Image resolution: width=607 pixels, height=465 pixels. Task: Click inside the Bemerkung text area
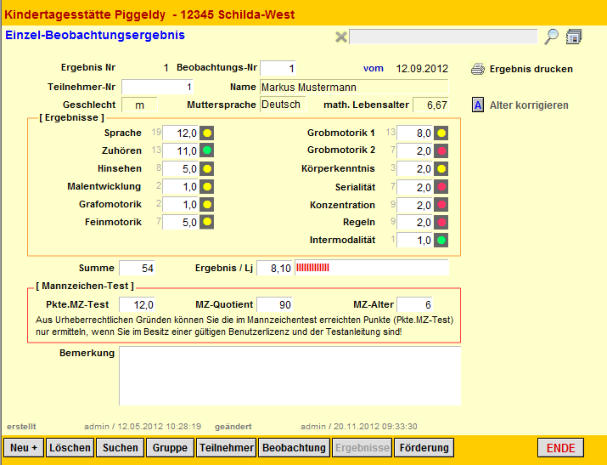click(290, 376)
